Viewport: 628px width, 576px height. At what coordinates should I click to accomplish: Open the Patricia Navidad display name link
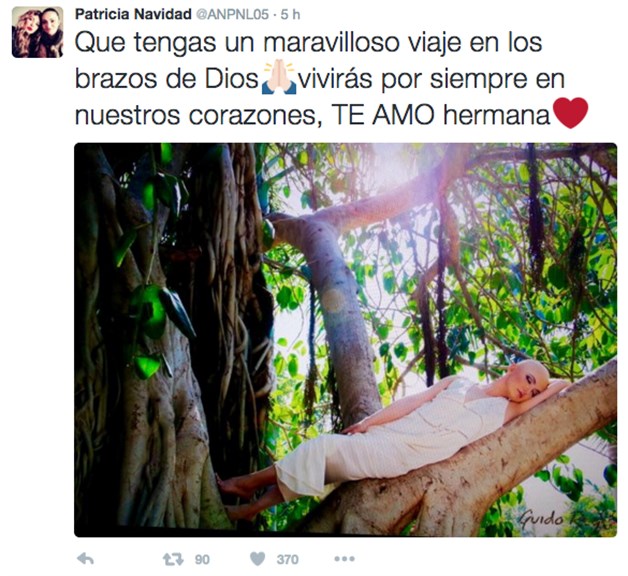pyautogui.click(x=133, y=14)
